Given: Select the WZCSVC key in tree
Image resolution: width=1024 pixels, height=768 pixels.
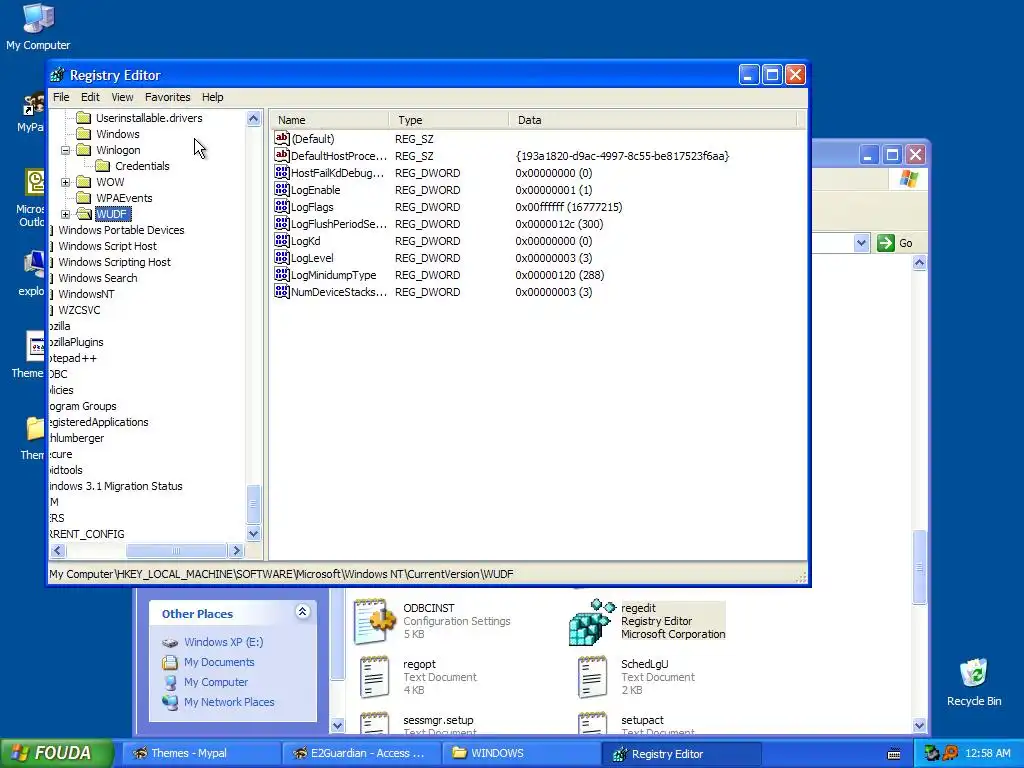Looking at the screenshot, I should 79,310.
